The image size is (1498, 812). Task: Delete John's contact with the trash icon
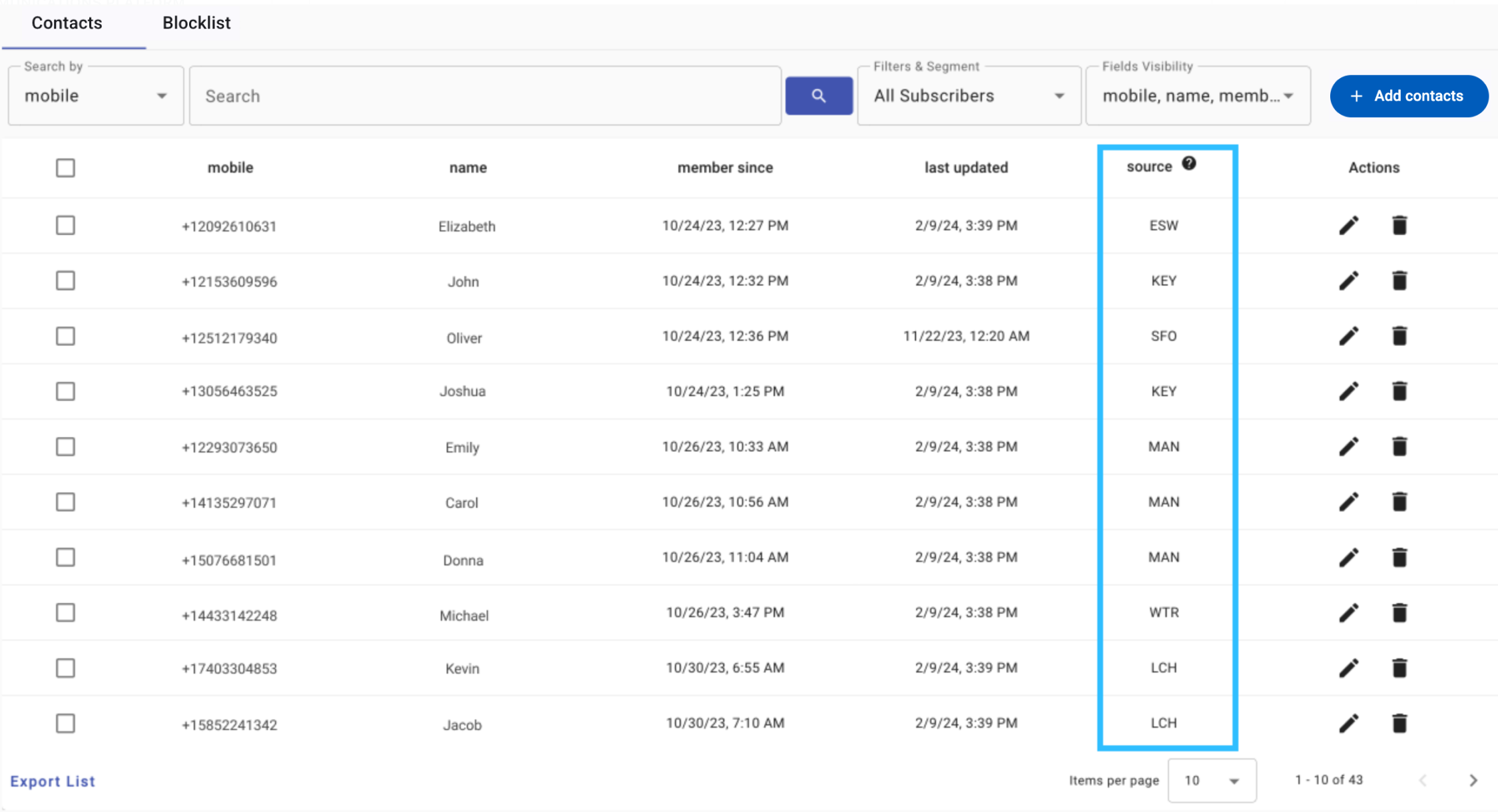(x=1399, y=281)
